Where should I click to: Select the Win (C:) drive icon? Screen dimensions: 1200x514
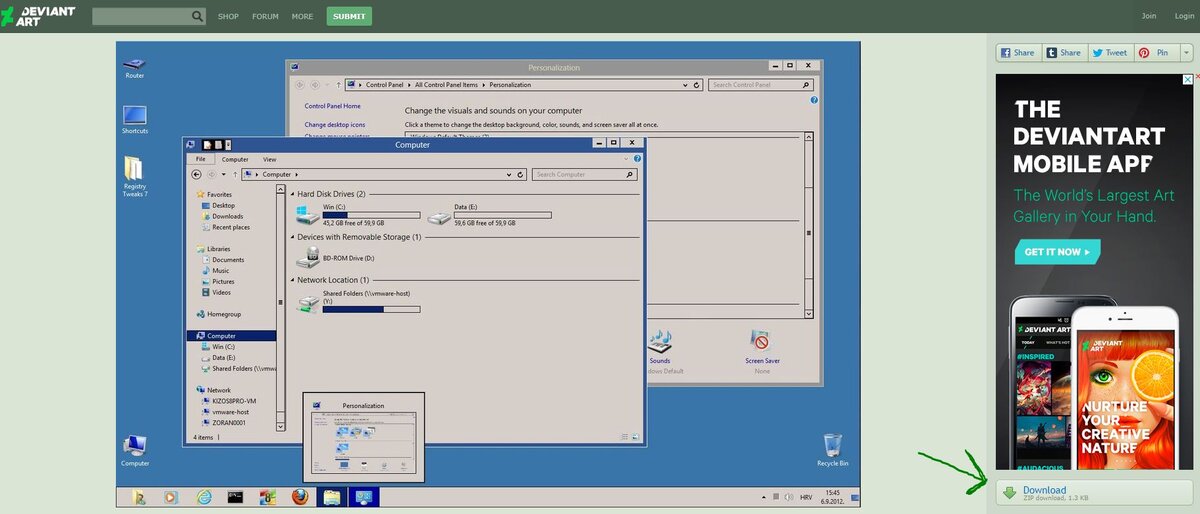(x=307, y=216)
